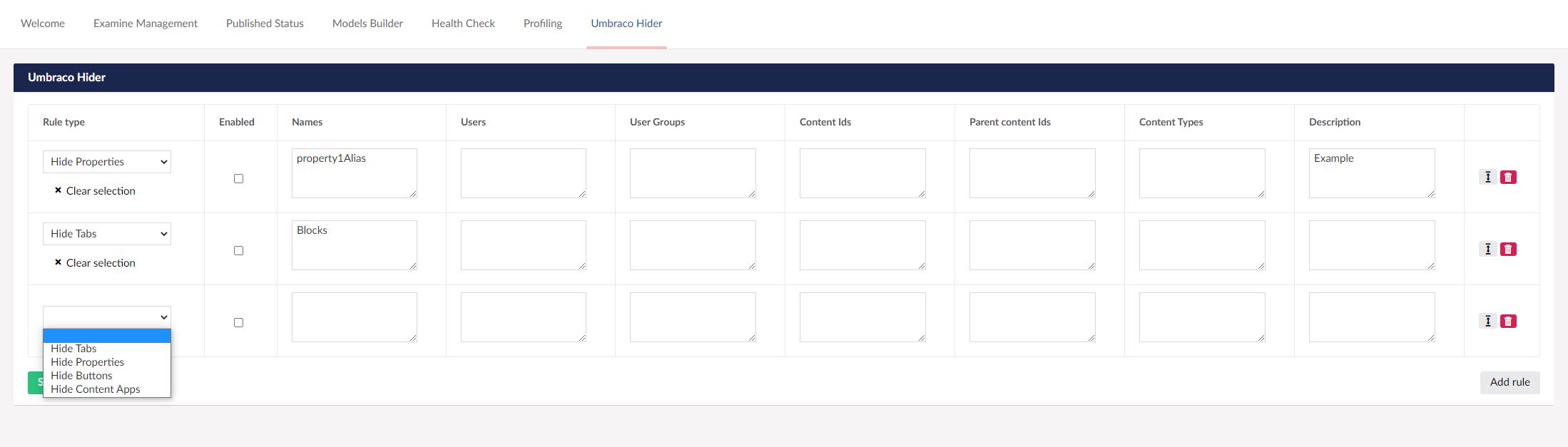Open the Hide Tabs rule type dropdown
1568x447 pixels.
(107, 234)
